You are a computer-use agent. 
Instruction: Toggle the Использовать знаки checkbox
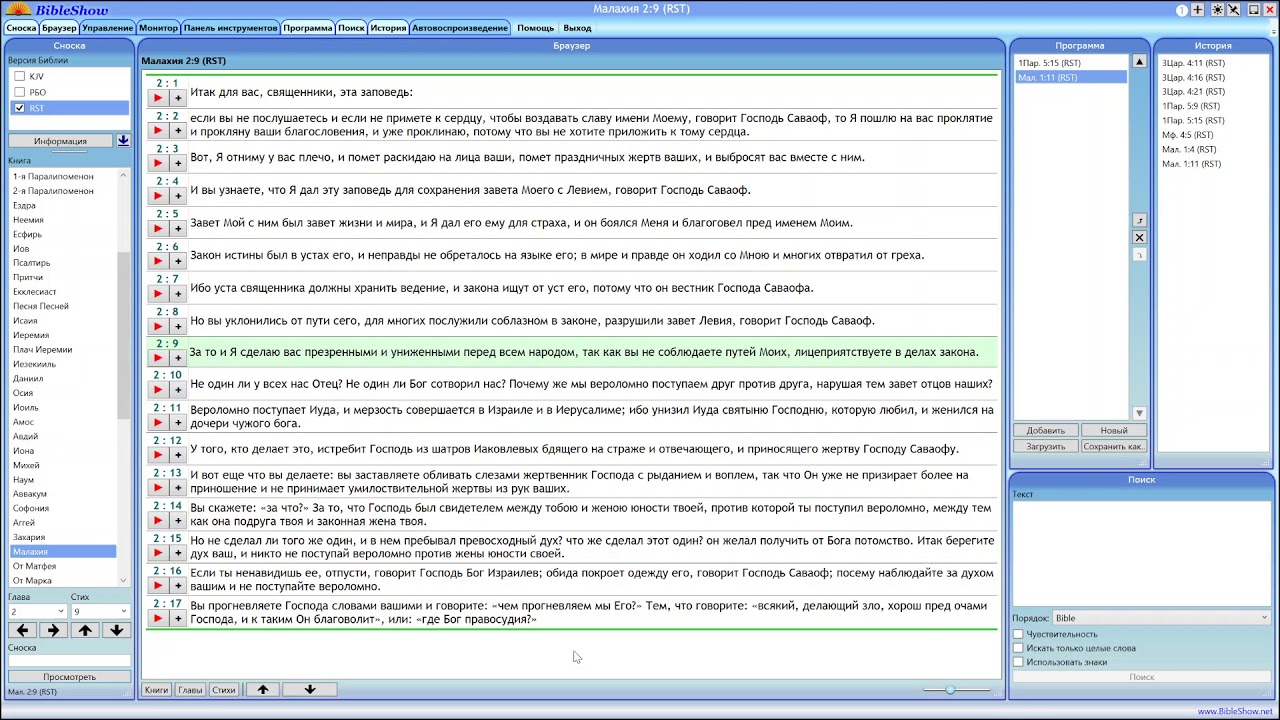coord(1018,662)
